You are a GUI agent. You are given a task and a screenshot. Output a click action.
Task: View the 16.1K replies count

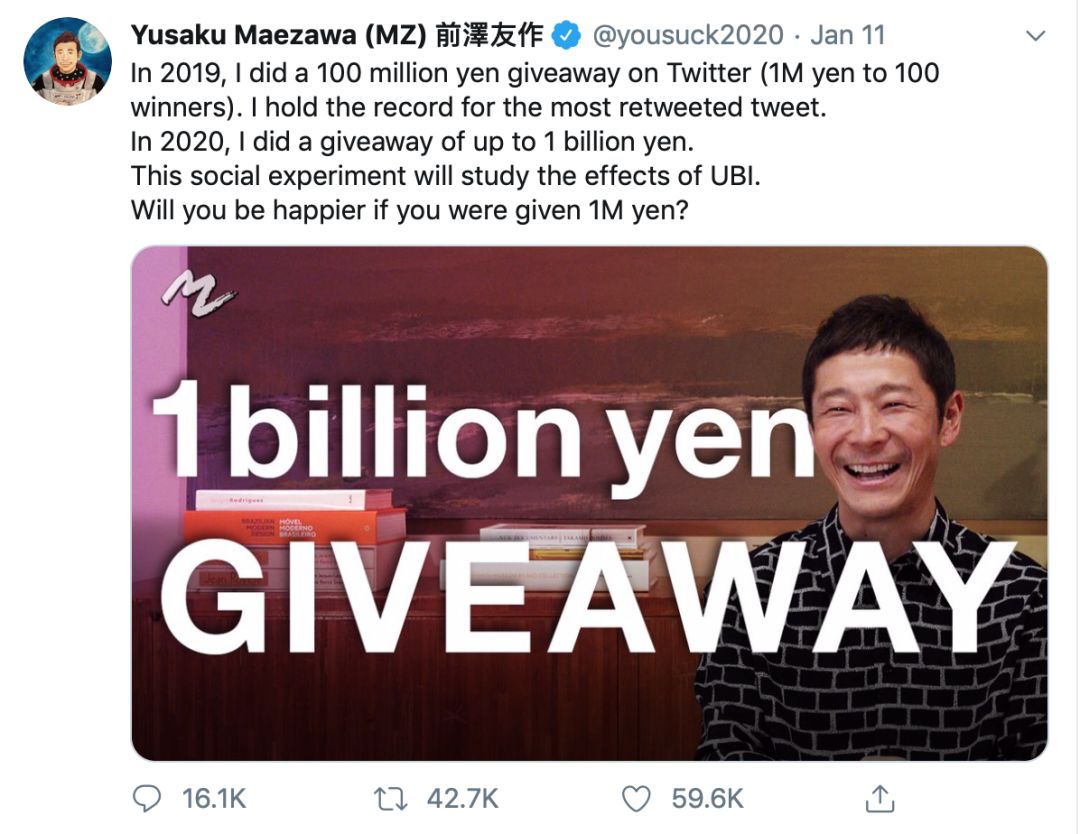pyautogui.click(x=214, y=799)
